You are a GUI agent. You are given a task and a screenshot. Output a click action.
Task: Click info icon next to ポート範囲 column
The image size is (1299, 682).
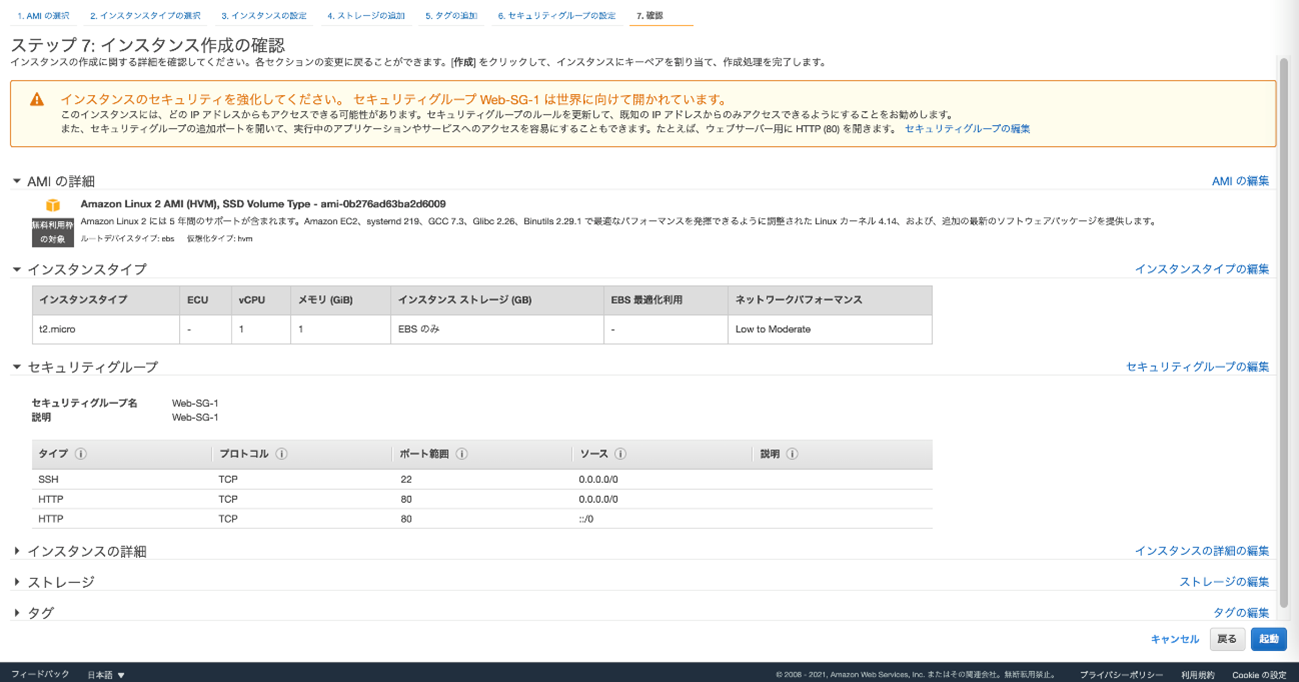pos(462,454)
